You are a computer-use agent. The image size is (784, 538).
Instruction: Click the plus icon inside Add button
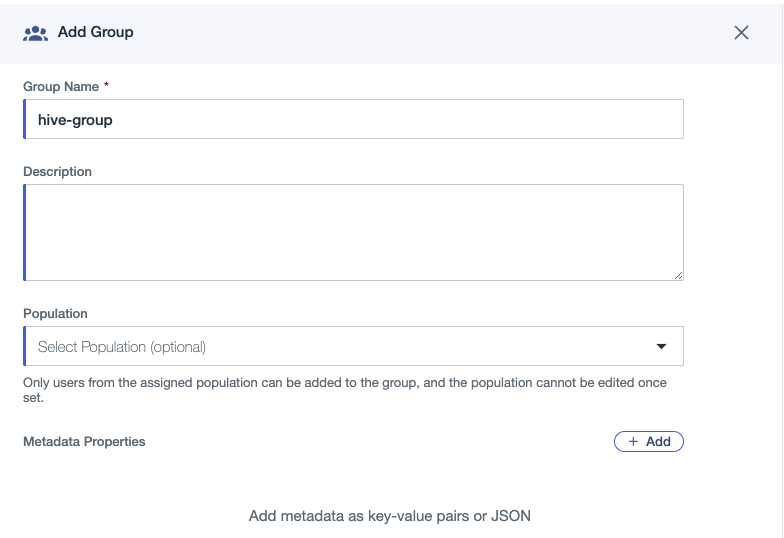coord(633,442)
